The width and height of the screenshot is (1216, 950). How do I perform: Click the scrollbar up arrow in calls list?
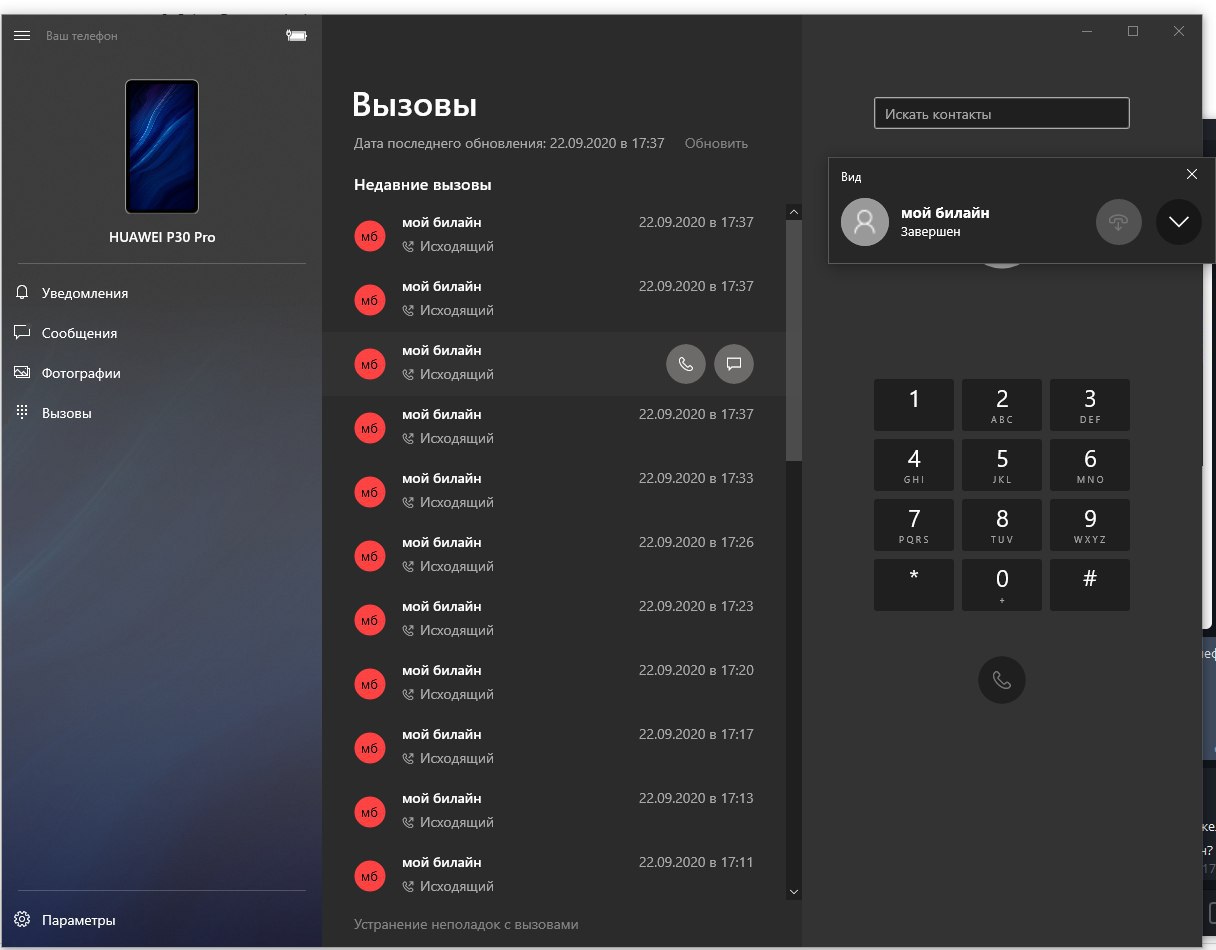[794, 212]
